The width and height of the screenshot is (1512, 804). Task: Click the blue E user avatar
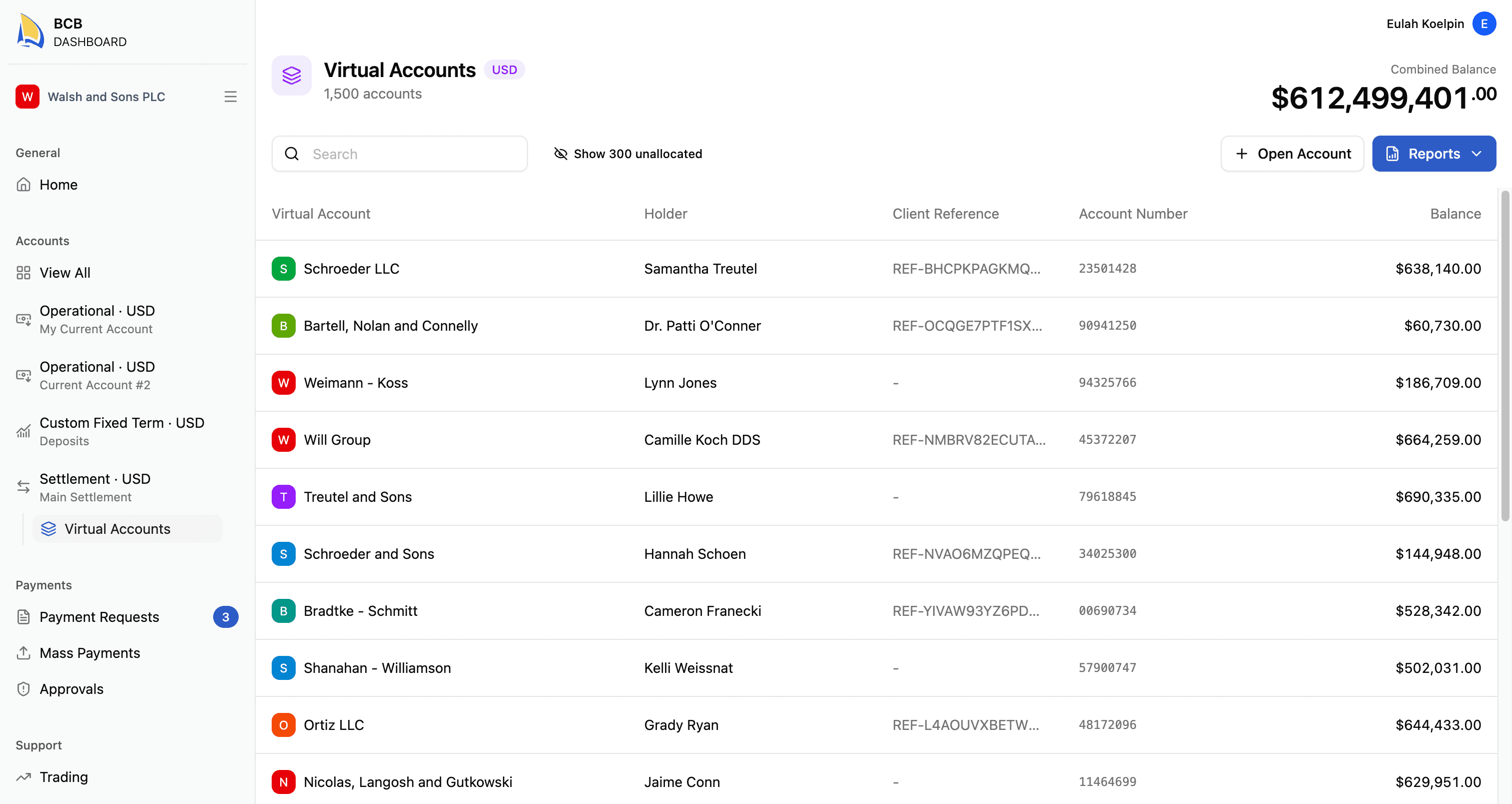(x=1484, y=24)
